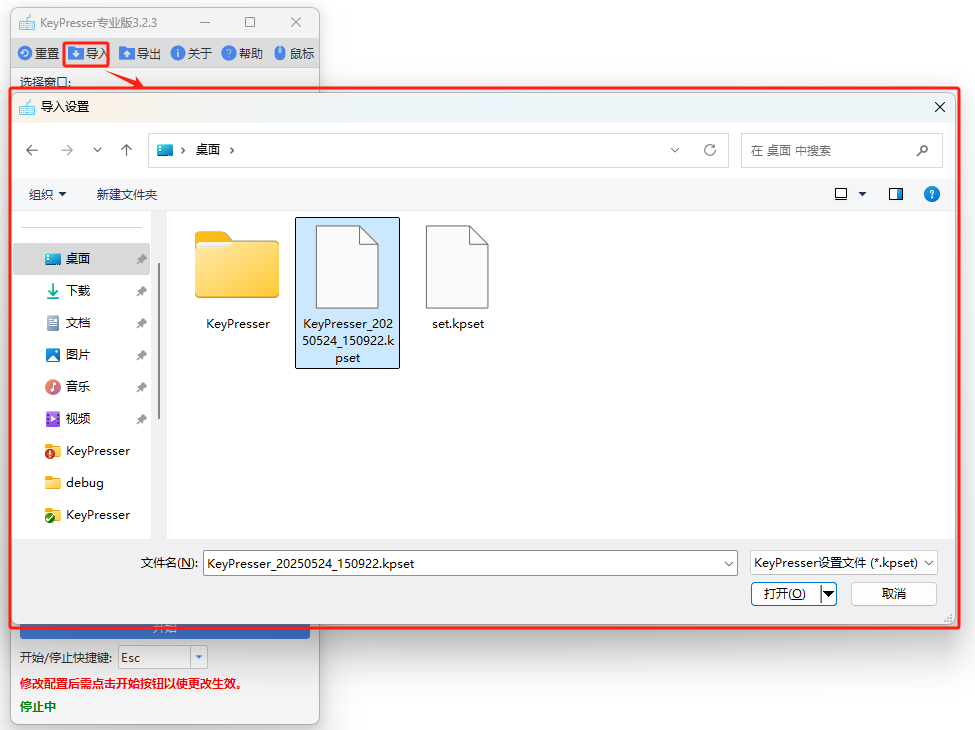The height and width of the screenshot is (730, 975).
Task: Select 桌面 in the navigation pane
Action: [81, 259]
